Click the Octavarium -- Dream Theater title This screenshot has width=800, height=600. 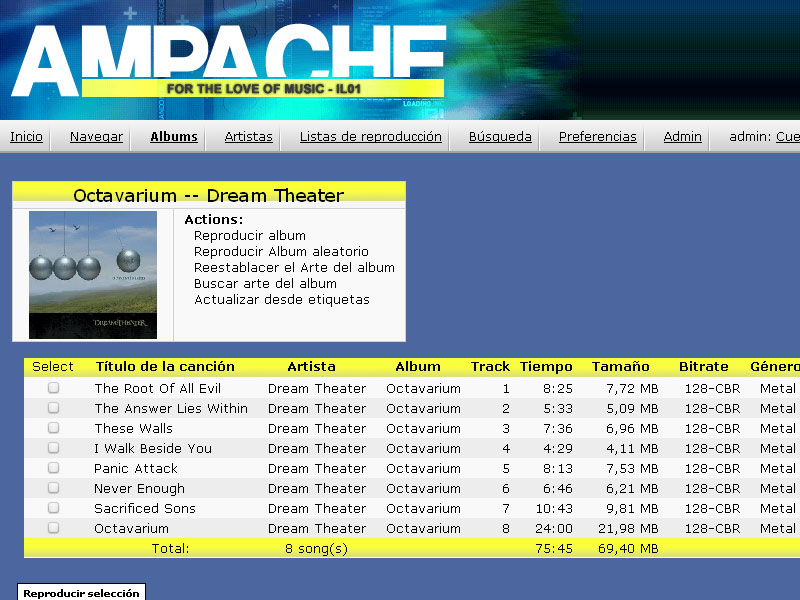pos(209,195)
